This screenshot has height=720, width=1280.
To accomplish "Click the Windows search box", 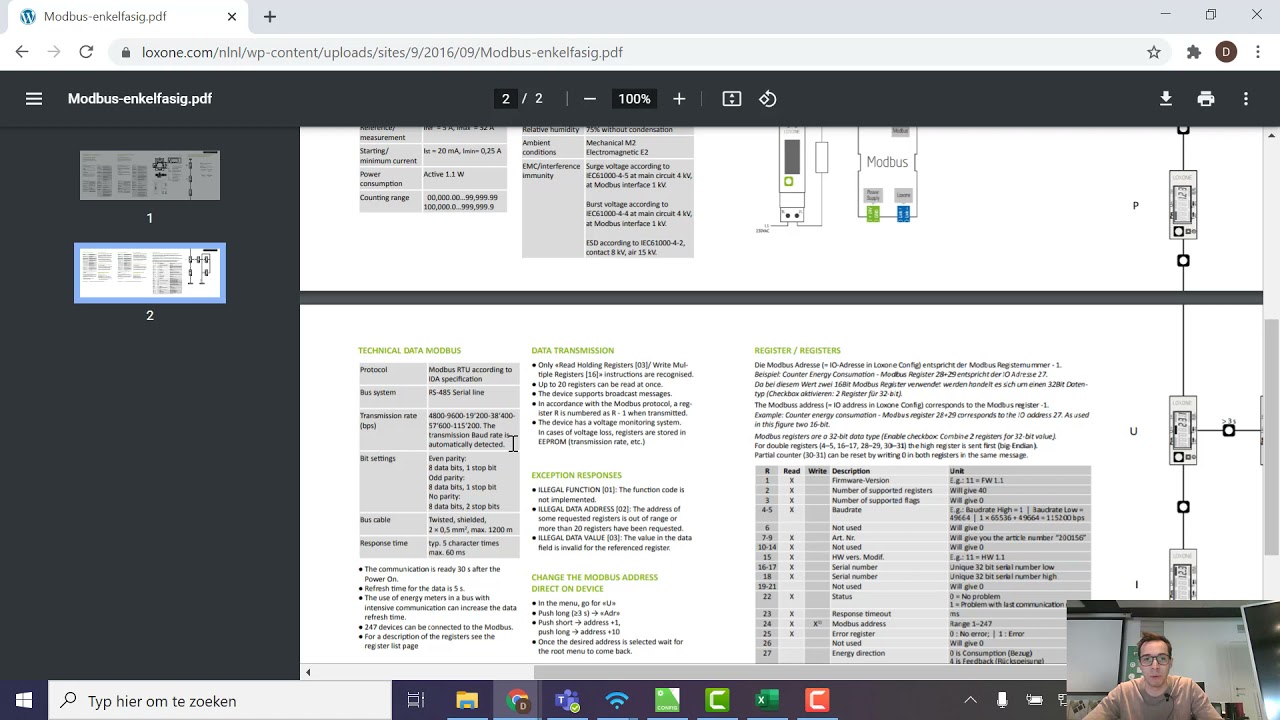I will click(220, 700).
